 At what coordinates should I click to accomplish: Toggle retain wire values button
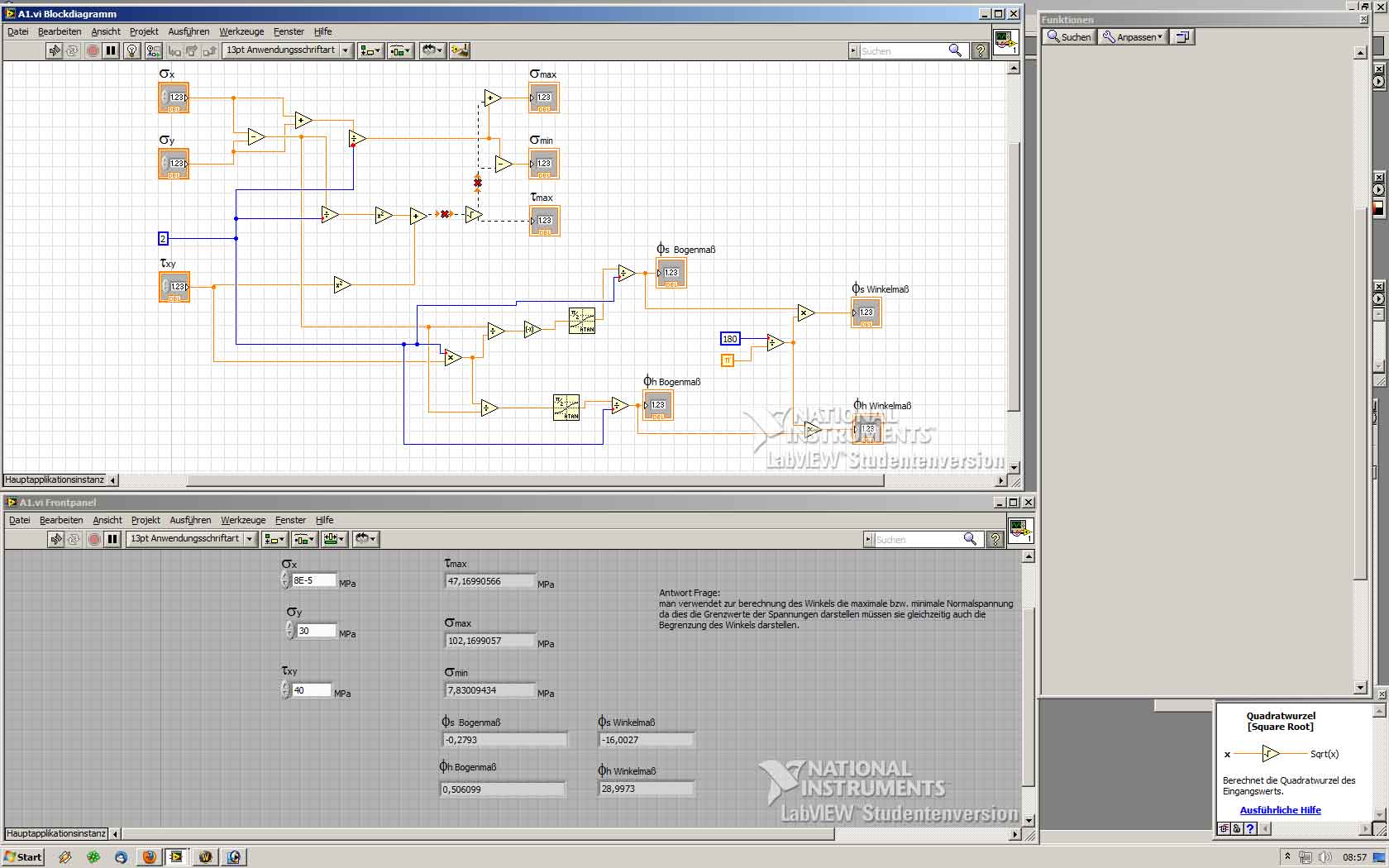pyautogui.click(x=153, y=50)
